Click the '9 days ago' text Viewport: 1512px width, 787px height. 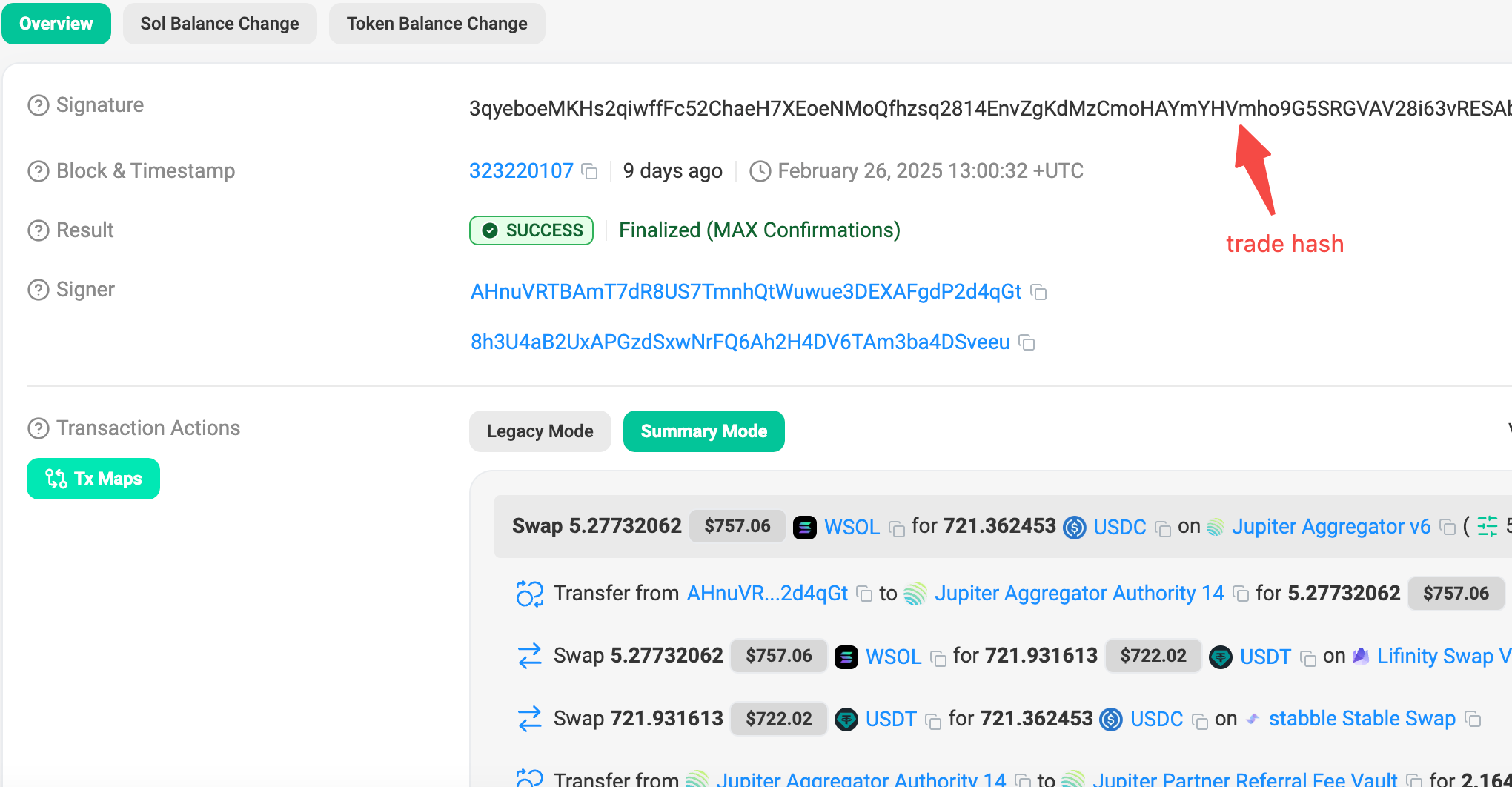pyautogui.click(x=673, y=171)
